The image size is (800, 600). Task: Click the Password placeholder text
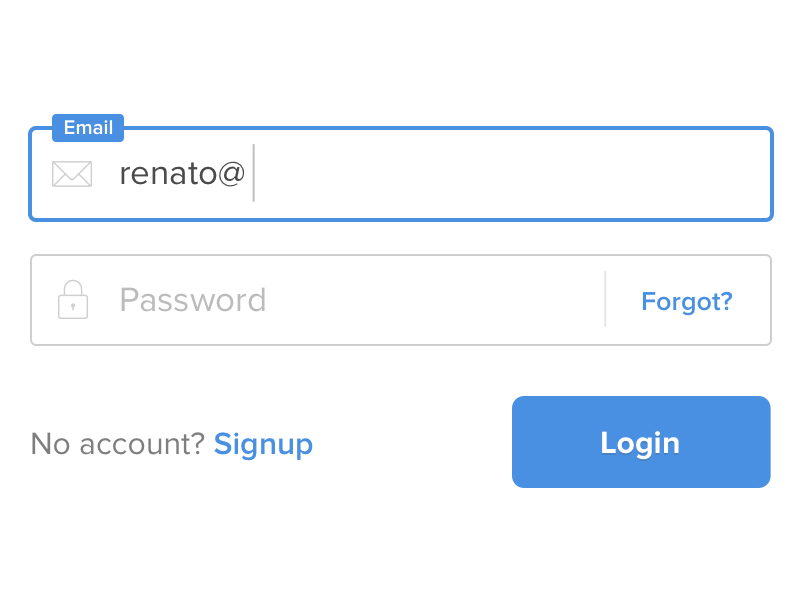tap(192, 300)
